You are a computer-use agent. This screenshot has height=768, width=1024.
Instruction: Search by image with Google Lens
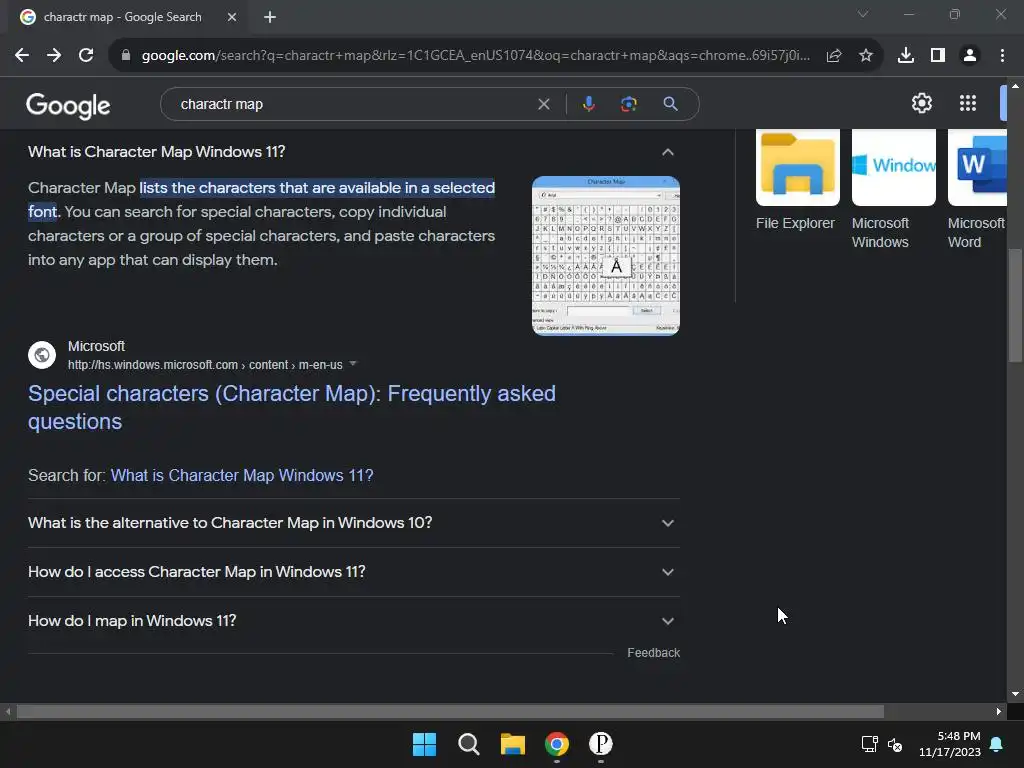[628, 104]
